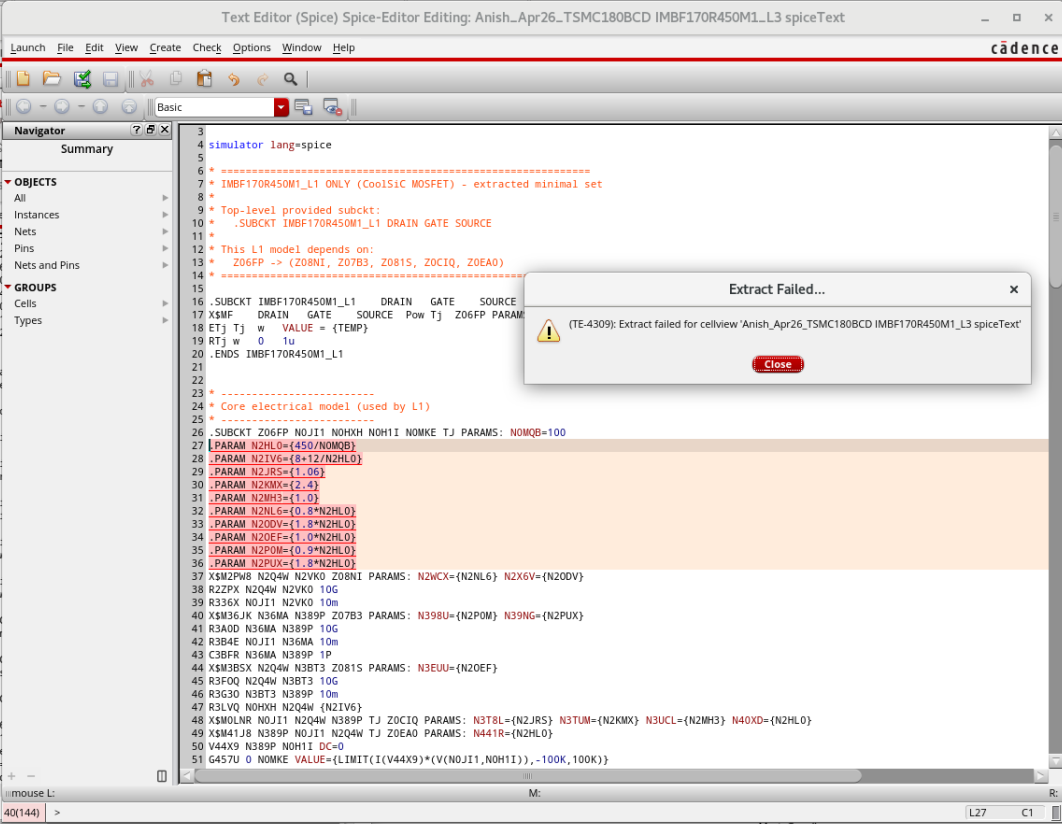Open the Basic workspace dropdown

click(x=281, y=107)
